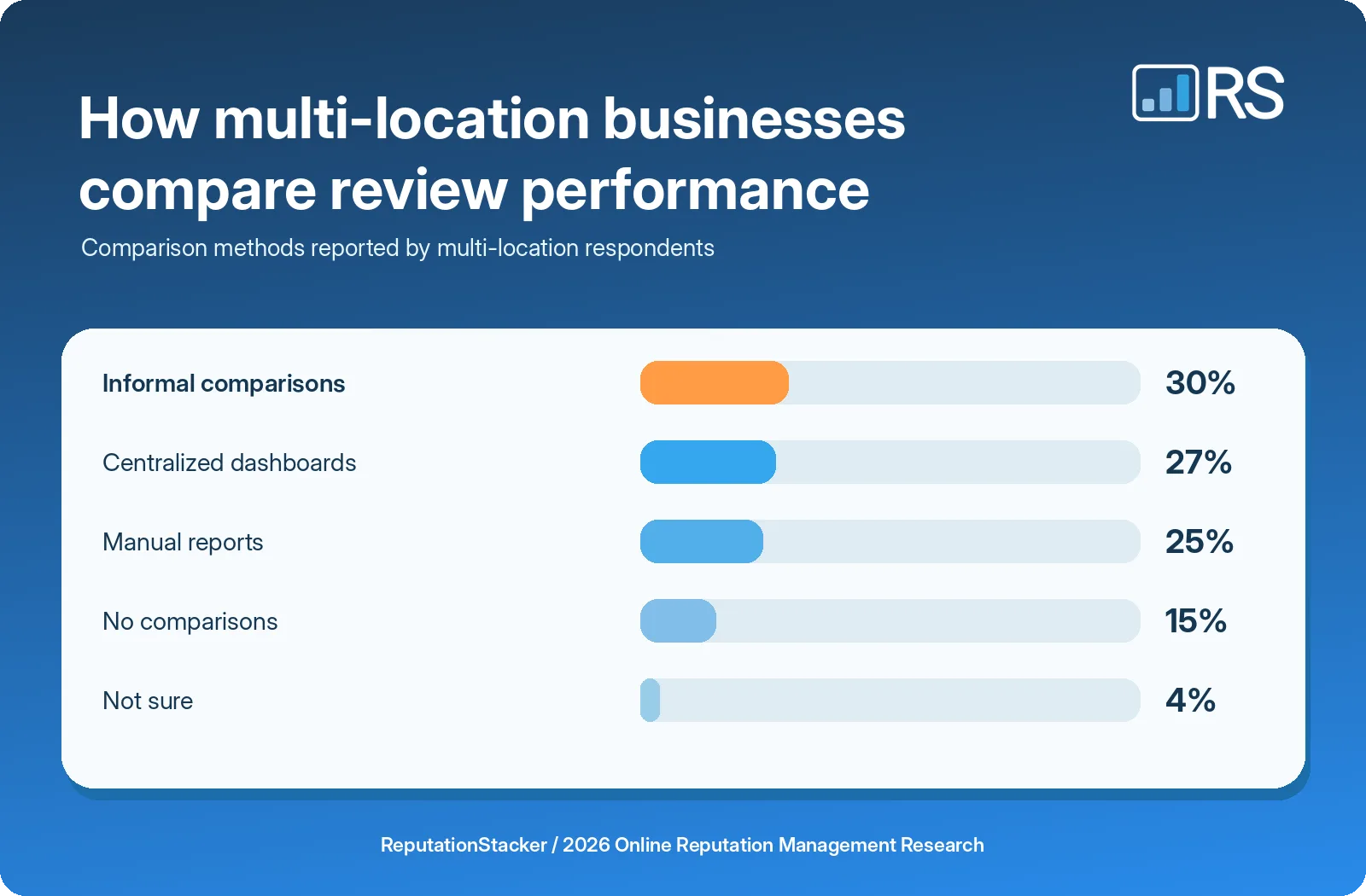This screenshot has height=896, width=1366.
Task: Click the 4% value
Action: 1191,701
